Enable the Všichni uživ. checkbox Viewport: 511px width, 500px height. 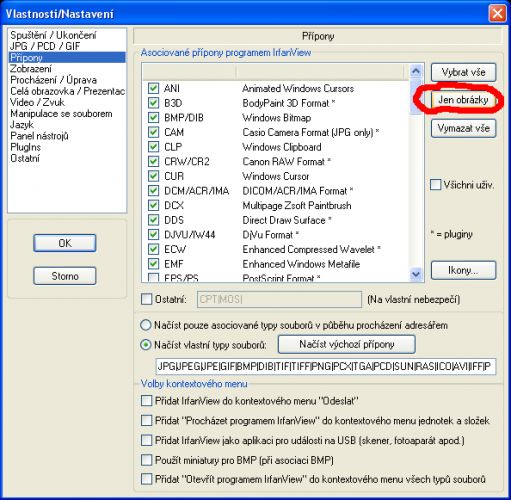click(435, 185)
